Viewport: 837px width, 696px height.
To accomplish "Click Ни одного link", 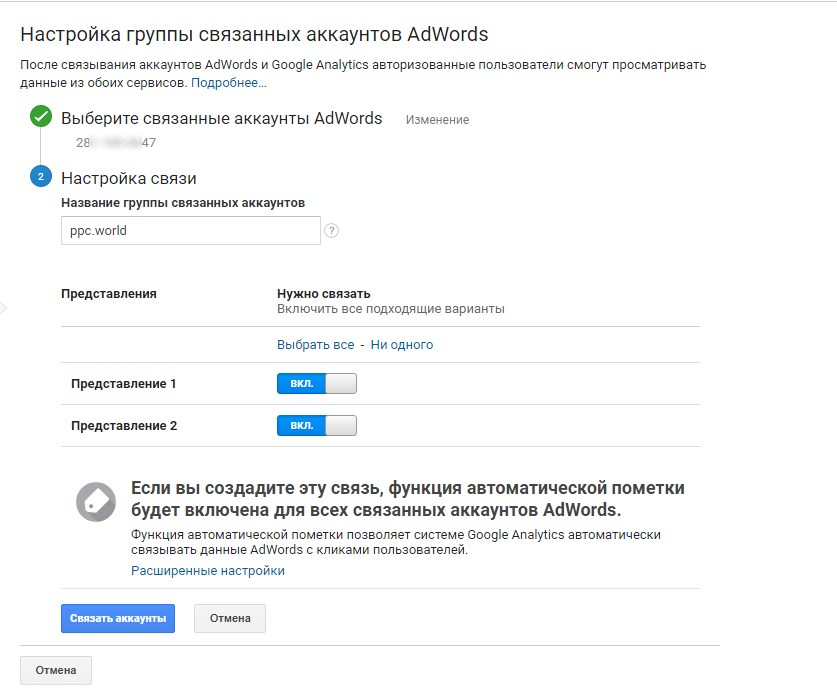I will click(x=402, y=345).
